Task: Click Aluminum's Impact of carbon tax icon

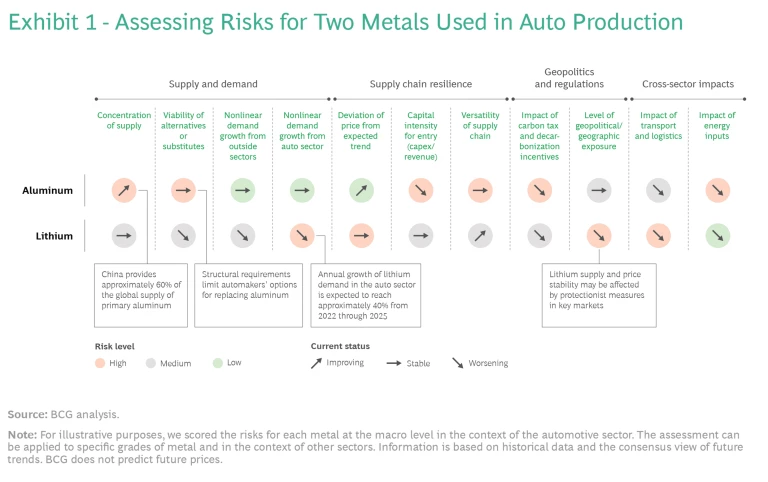Action: 539,189
